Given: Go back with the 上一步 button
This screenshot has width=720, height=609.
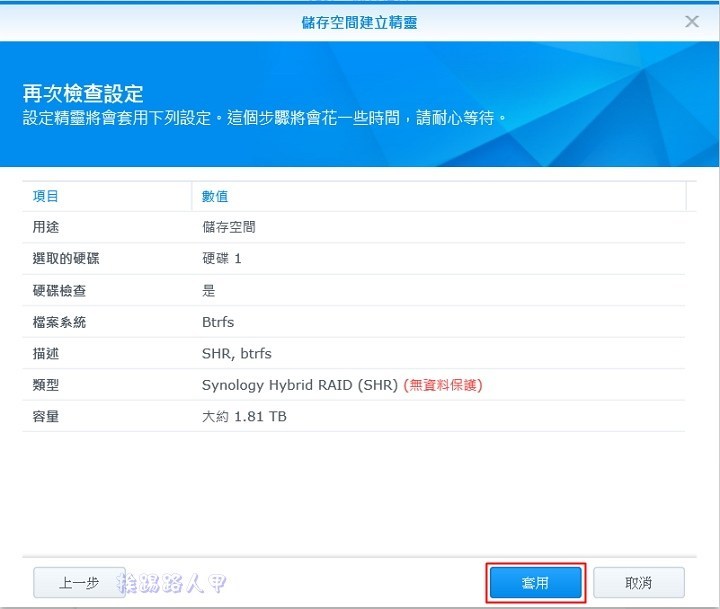Looking at the screenshot, I should click(79, 583).
